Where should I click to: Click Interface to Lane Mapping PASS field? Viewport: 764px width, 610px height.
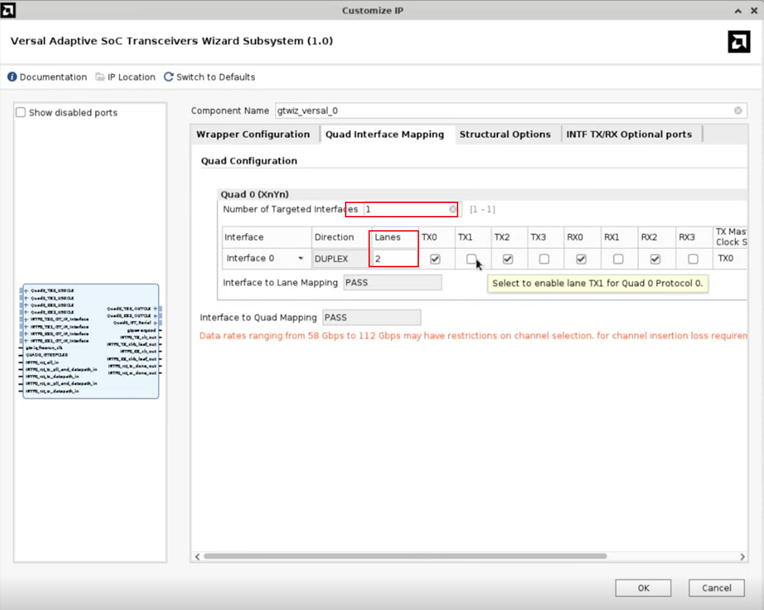point(393,283)
